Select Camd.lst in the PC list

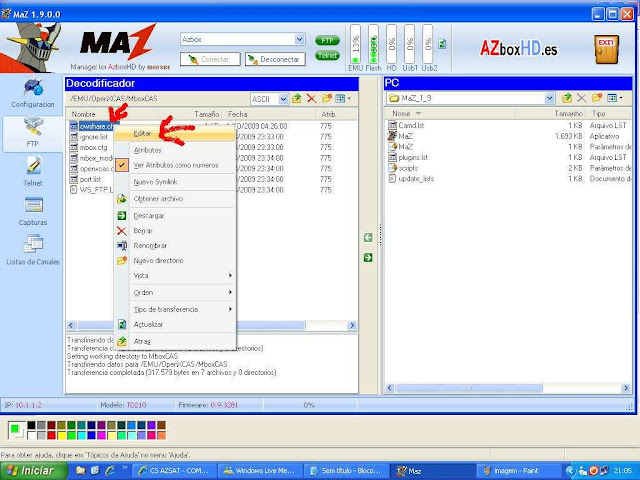coord(411,125)
